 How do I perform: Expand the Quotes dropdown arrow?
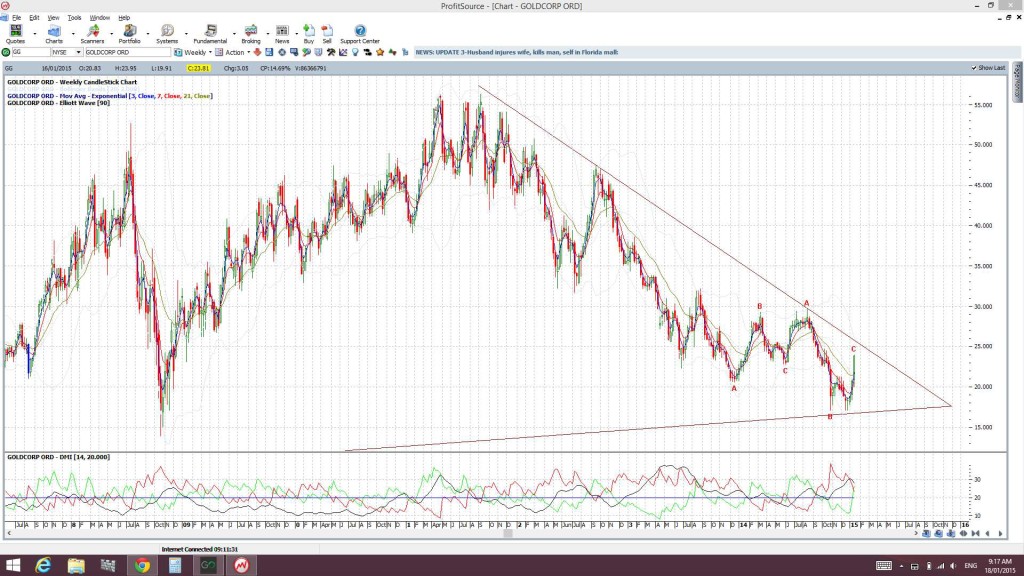[x=35, y=33]
